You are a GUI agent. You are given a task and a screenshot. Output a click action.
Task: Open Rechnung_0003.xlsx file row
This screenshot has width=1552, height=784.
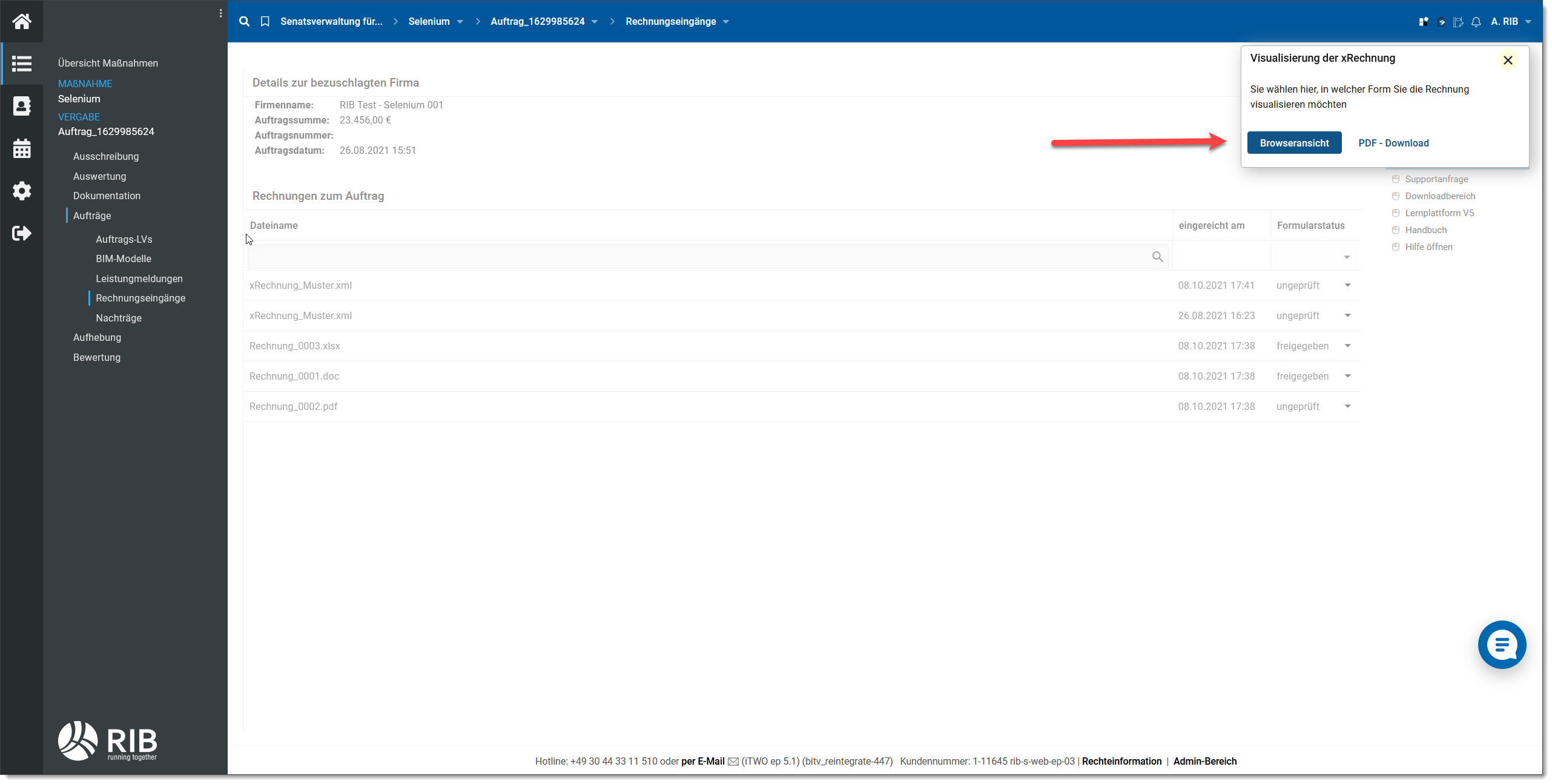[294, 346]
